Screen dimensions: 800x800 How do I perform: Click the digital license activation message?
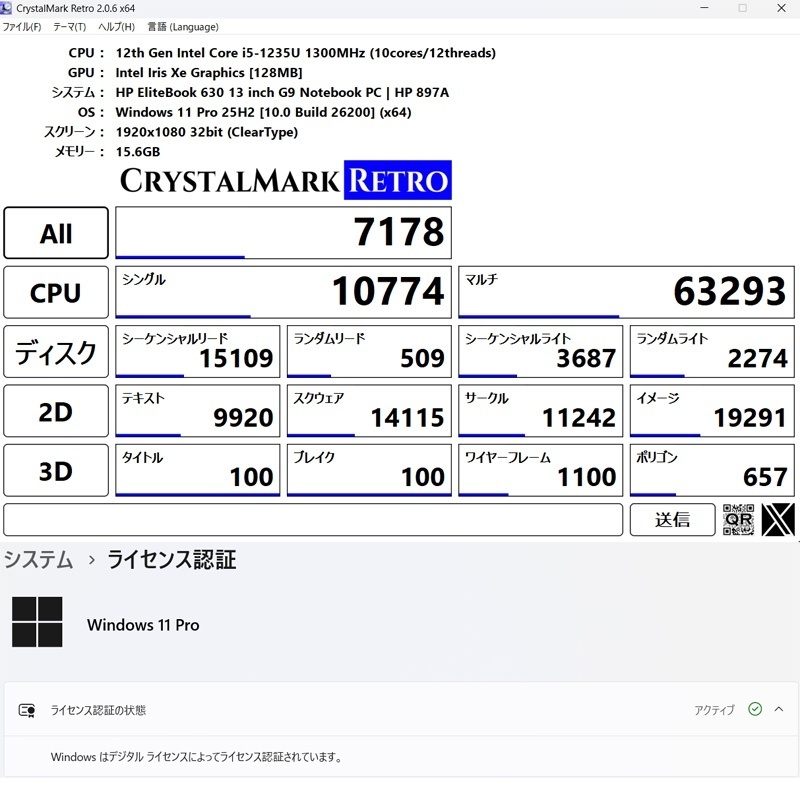(x=196, y=757)
